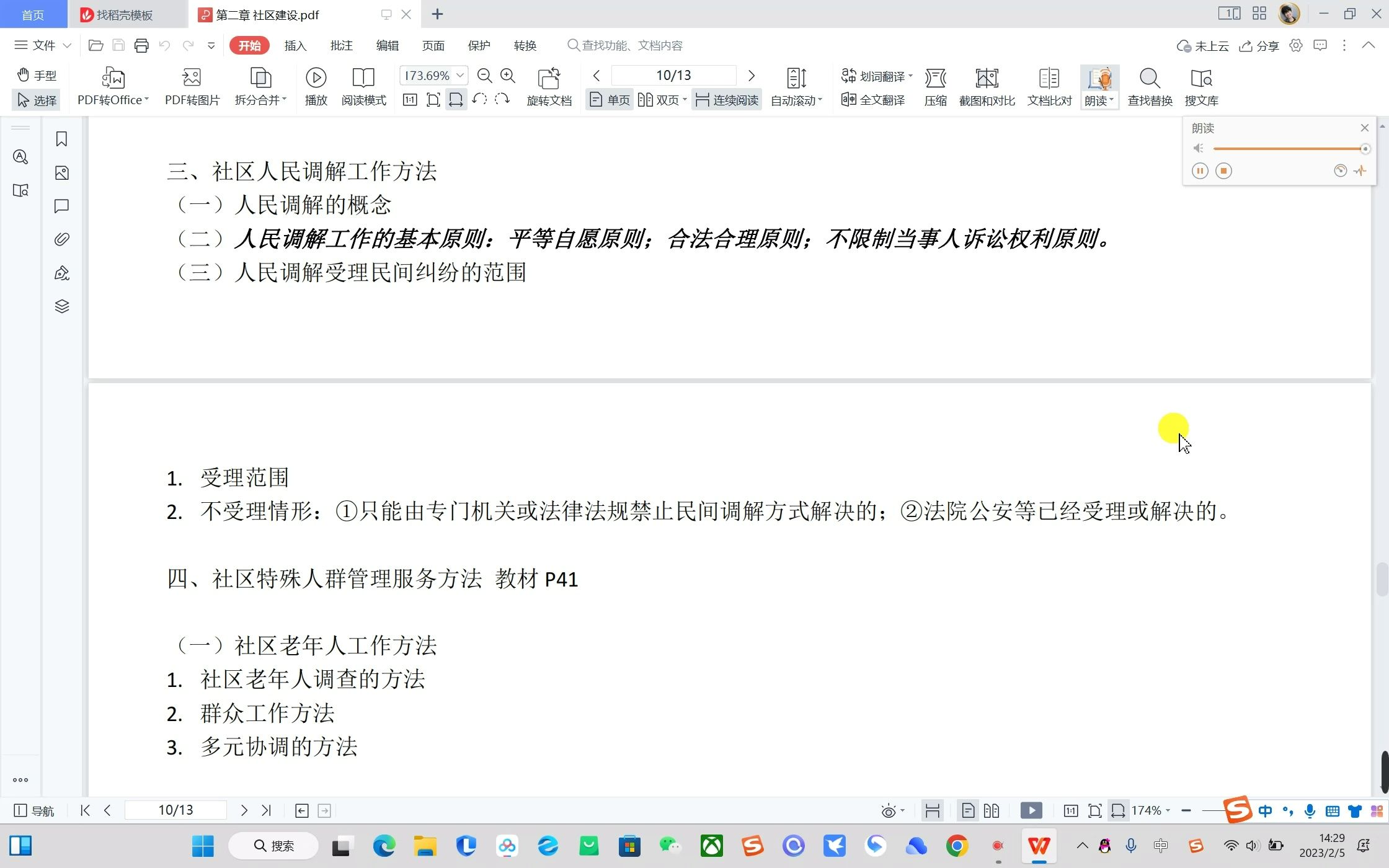This screenshot has width=1389, height=868.
Task: Open WeChat from the taskbar
Action: (x=669, y=846)
